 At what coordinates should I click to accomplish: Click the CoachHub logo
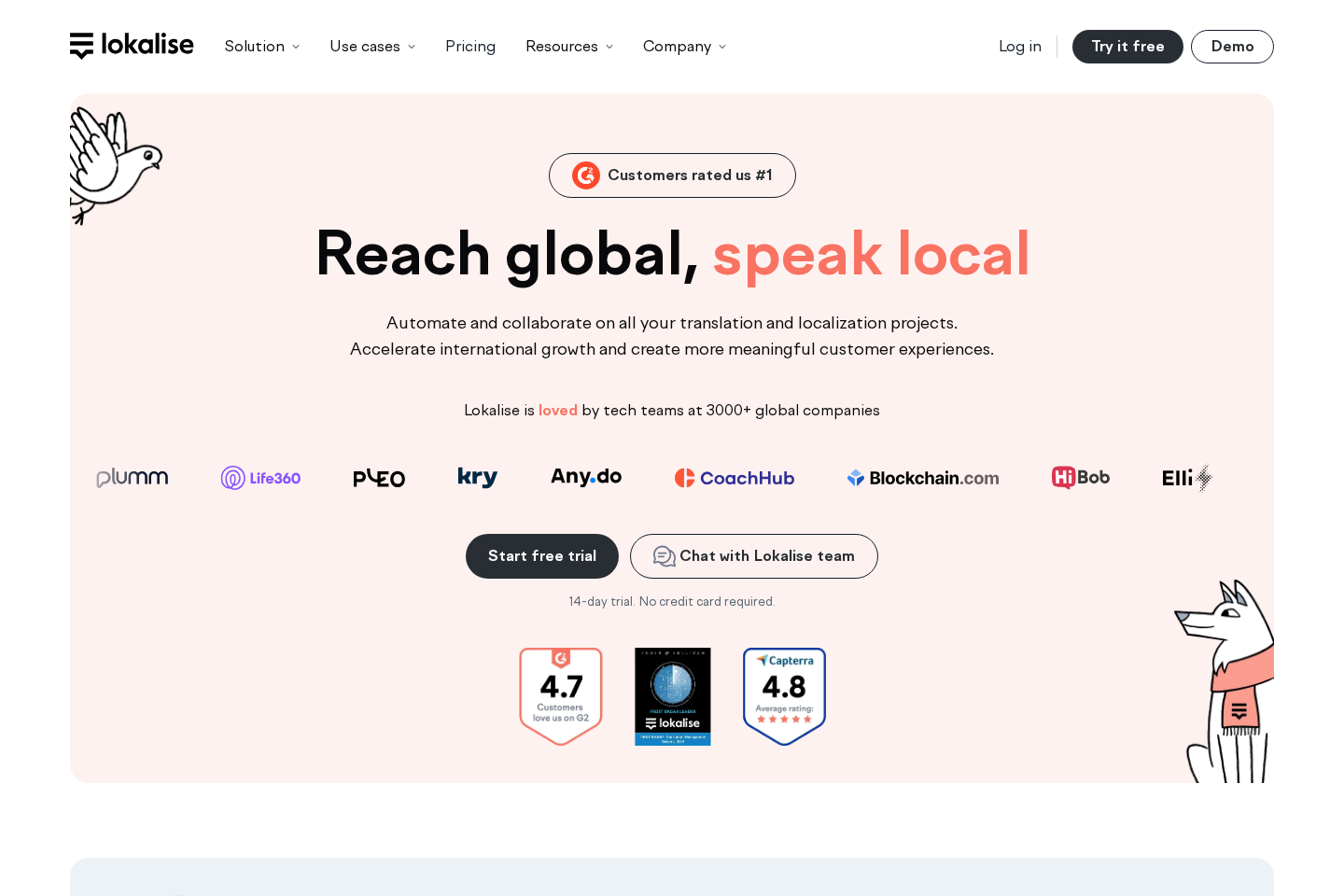735,478
